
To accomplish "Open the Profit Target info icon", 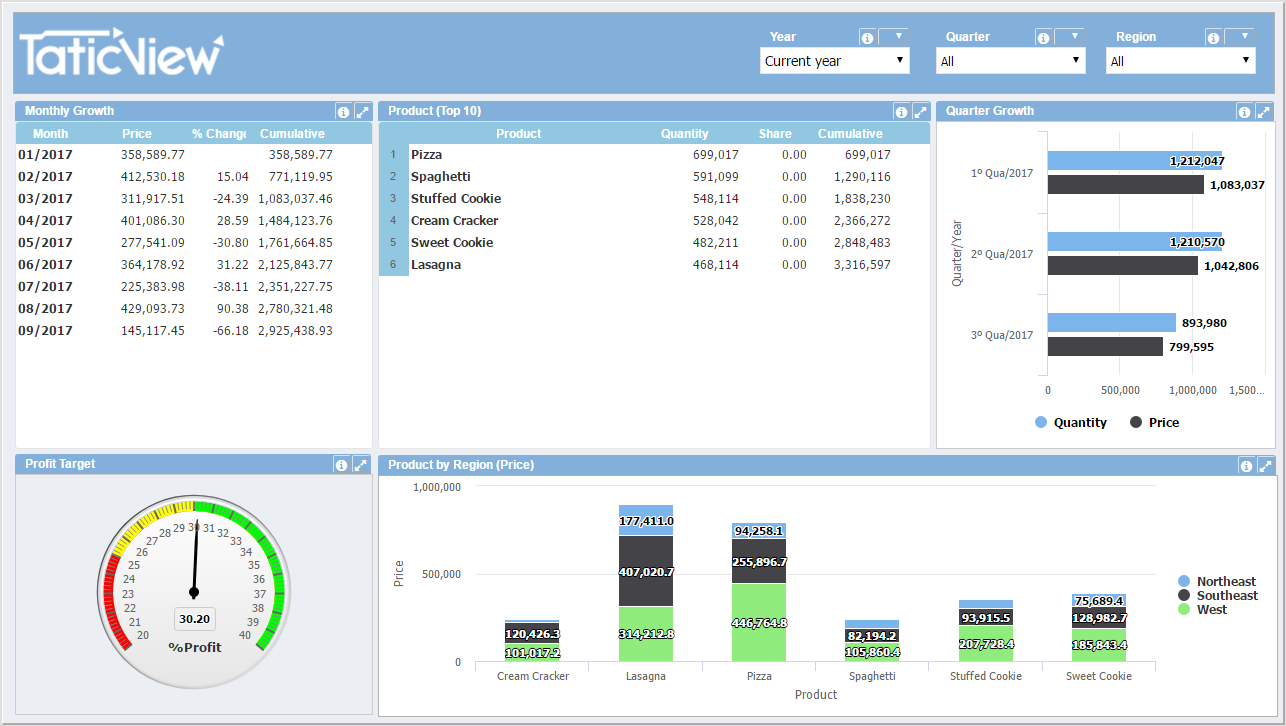I will click(x=342, y=464).
